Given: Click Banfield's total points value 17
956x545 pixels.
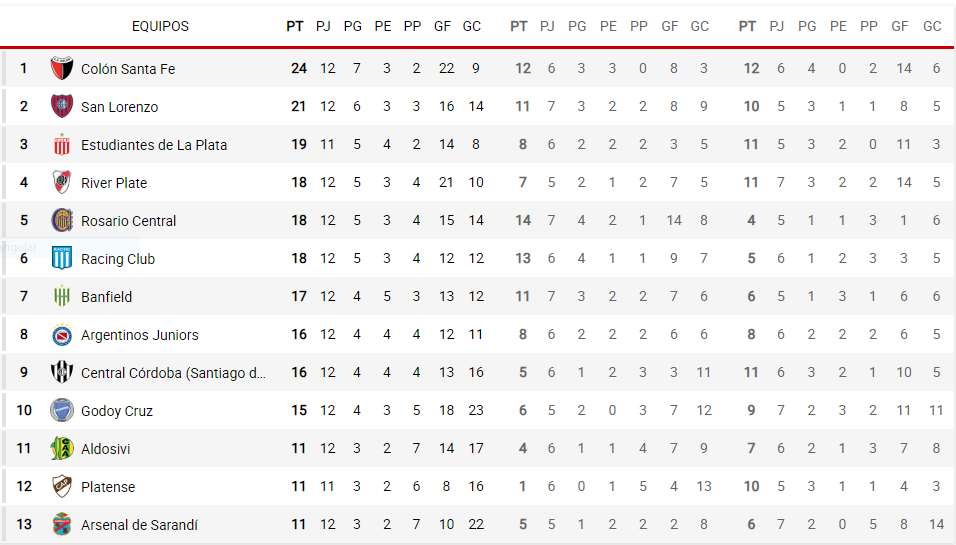Looking at the screenshot, I should (299, 296).
